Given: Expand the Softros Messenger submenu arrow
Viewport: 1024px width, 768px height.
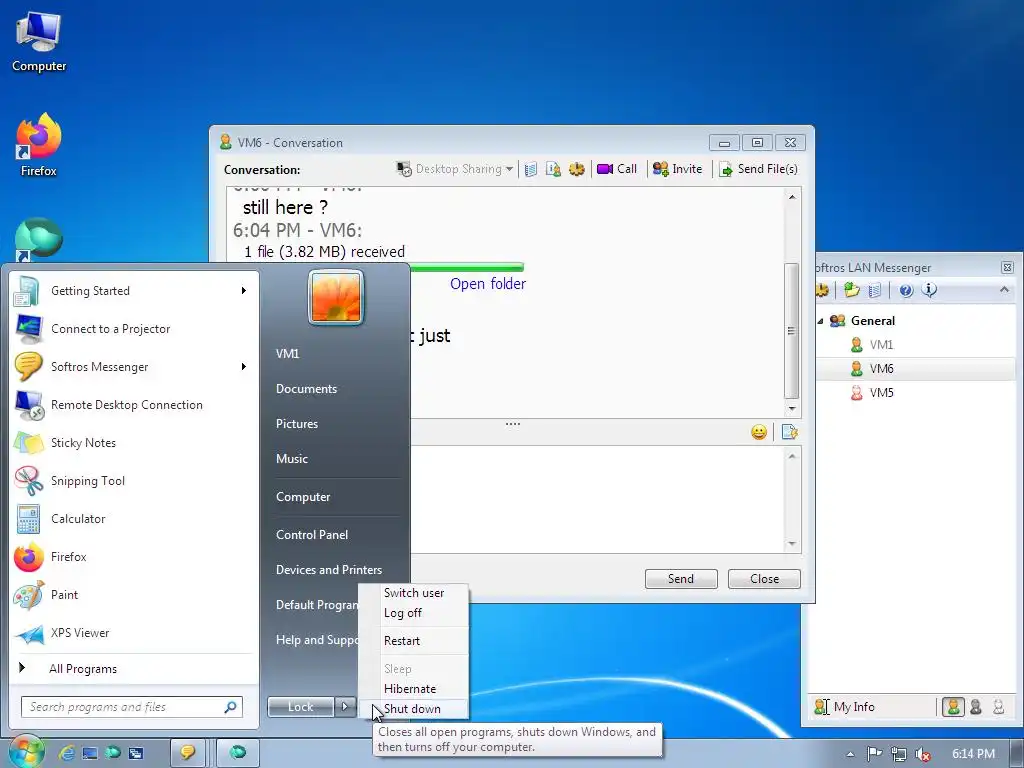Looking at the screenshot, I should (244, 366).
